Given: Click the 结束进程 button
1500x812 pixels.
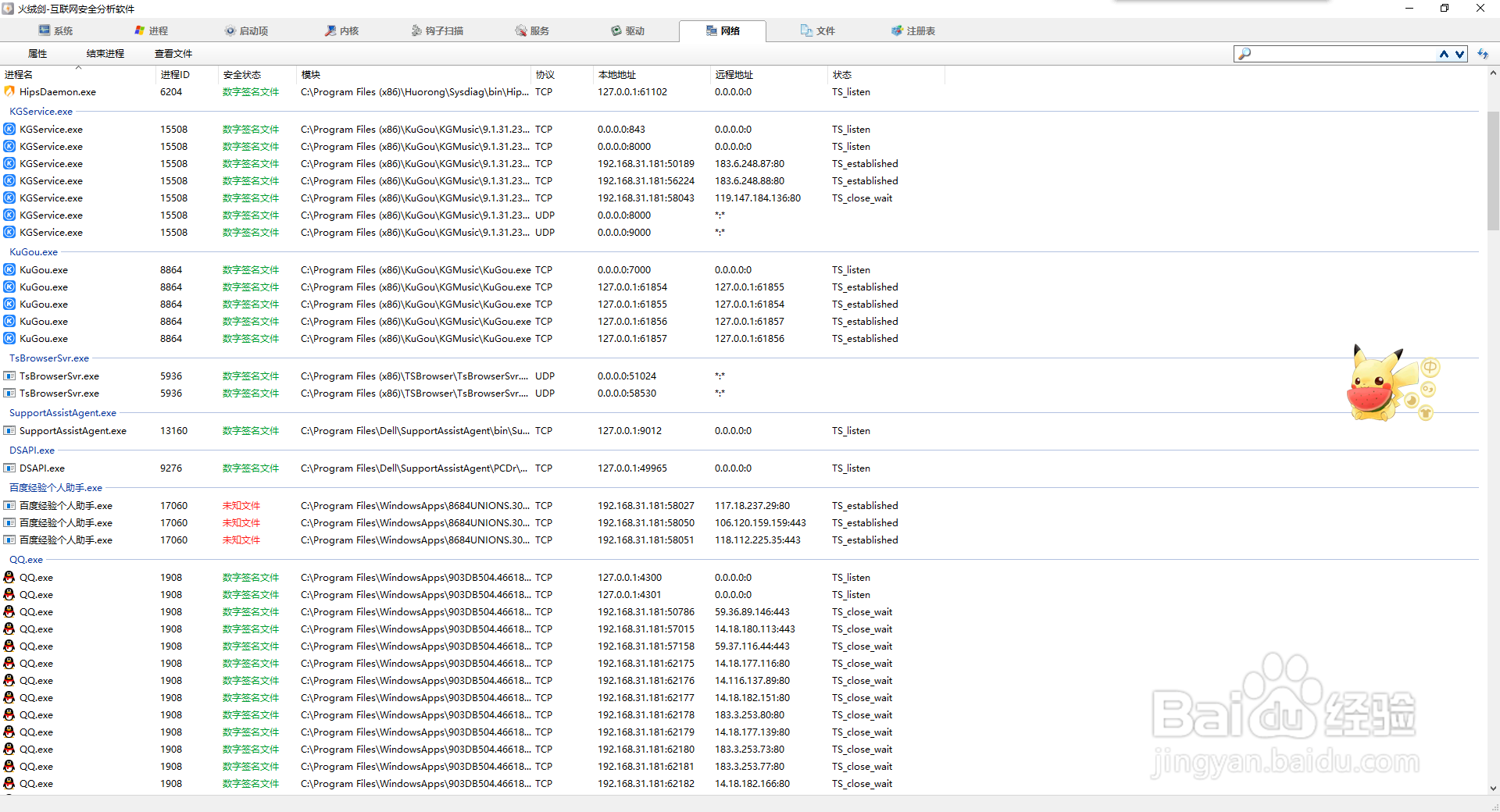Looking at the screenshot, I should point(105,53).
